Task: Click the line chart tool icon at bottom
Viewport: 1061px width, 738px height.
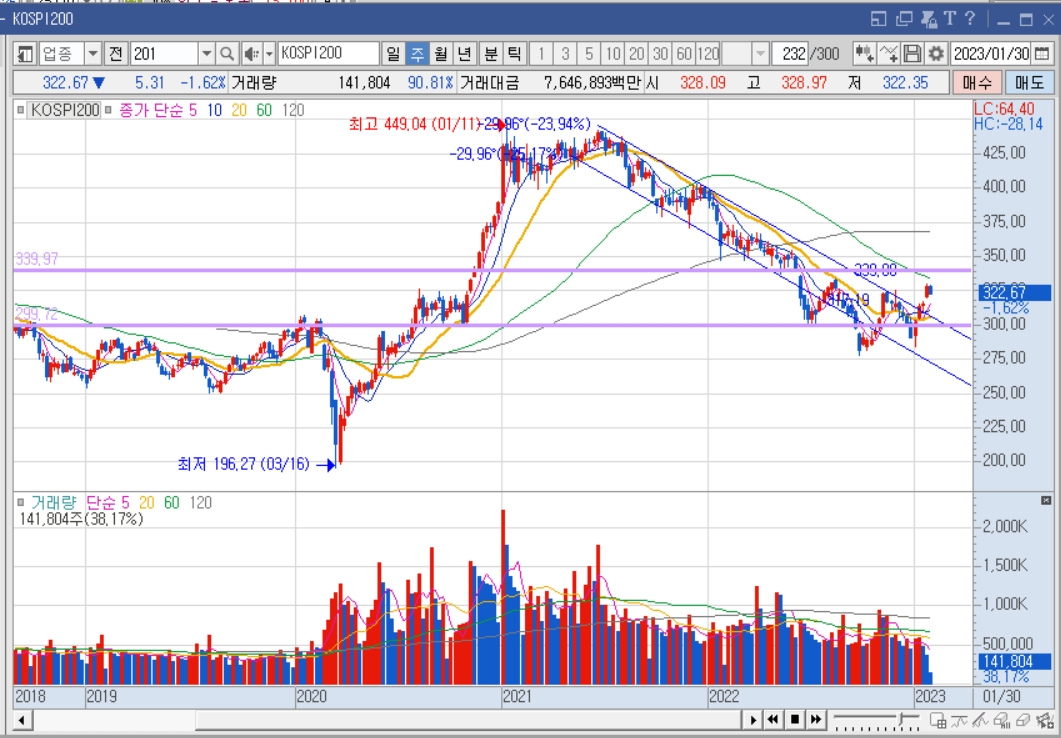Action: coord(960,720)
